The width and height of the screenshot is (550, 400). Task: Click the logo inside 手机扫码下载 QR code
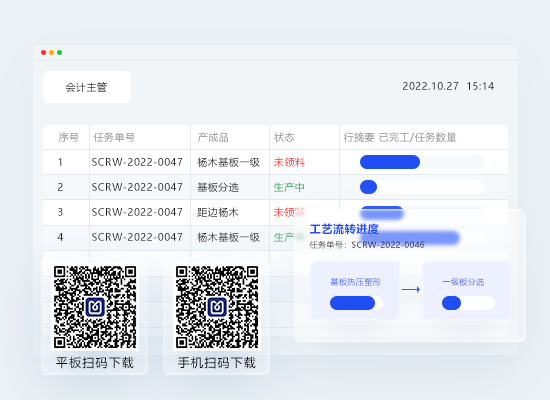tap(217, 307)
